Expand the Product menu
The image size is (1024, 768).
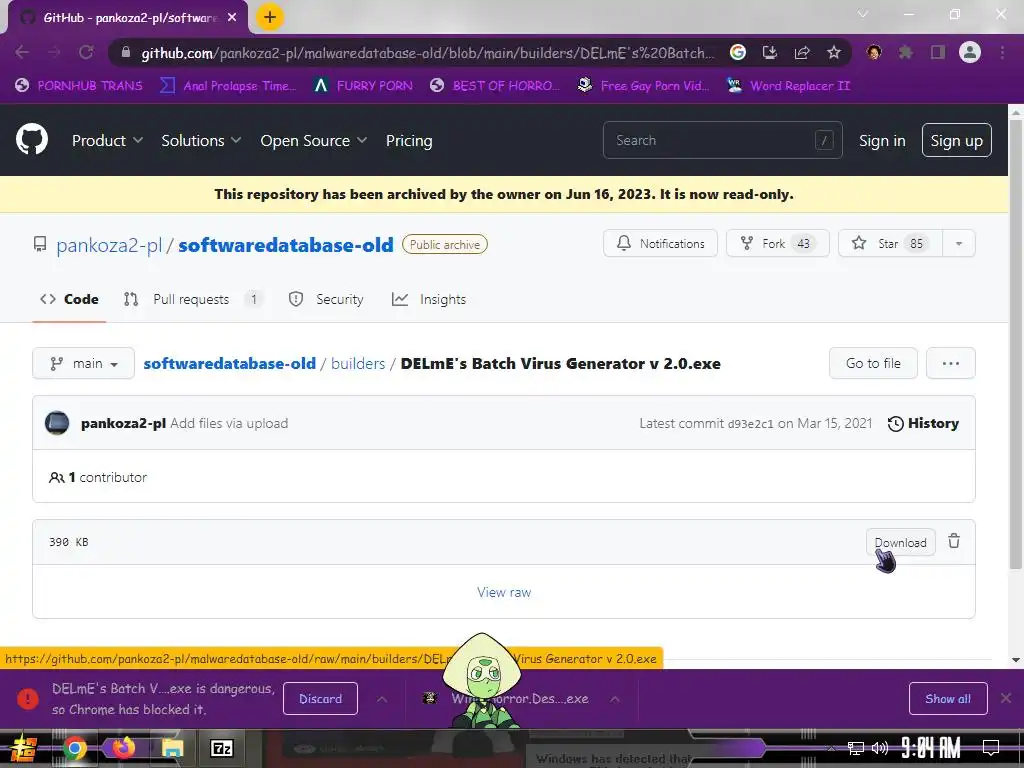point(107,140)
